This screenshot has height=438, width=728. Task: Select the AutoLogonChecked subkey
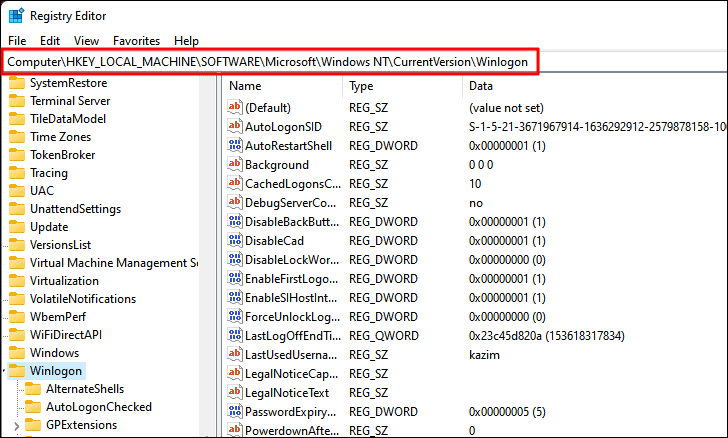99,407
